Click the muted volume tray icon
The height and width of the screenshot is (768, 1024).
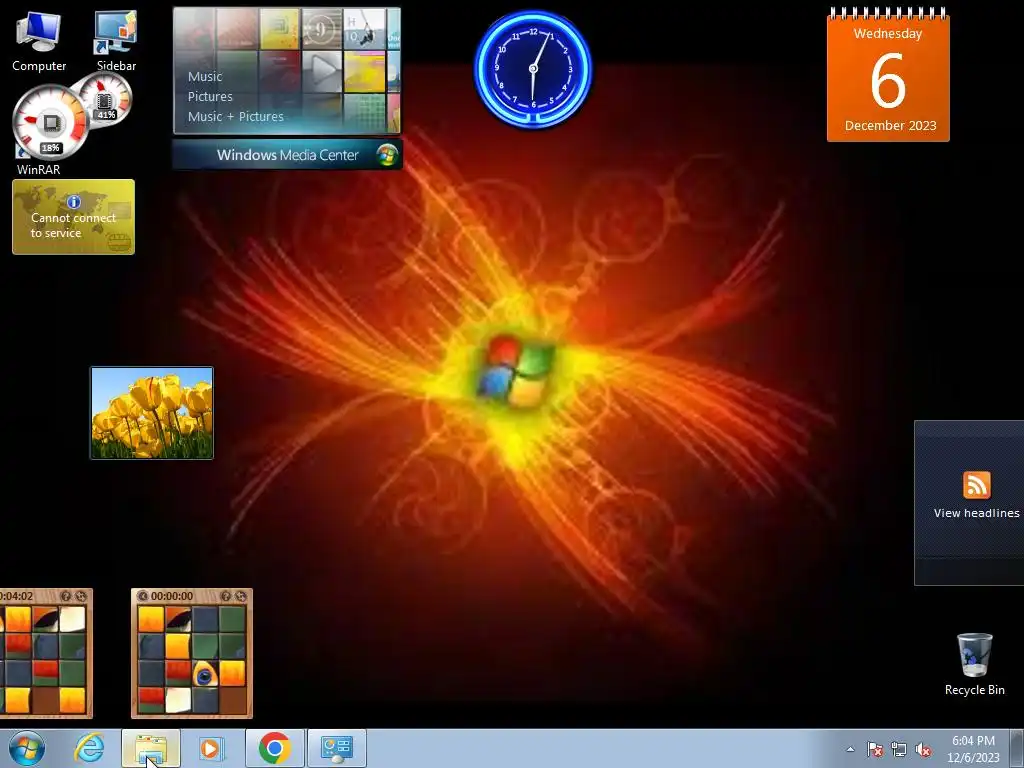point(923,750)
